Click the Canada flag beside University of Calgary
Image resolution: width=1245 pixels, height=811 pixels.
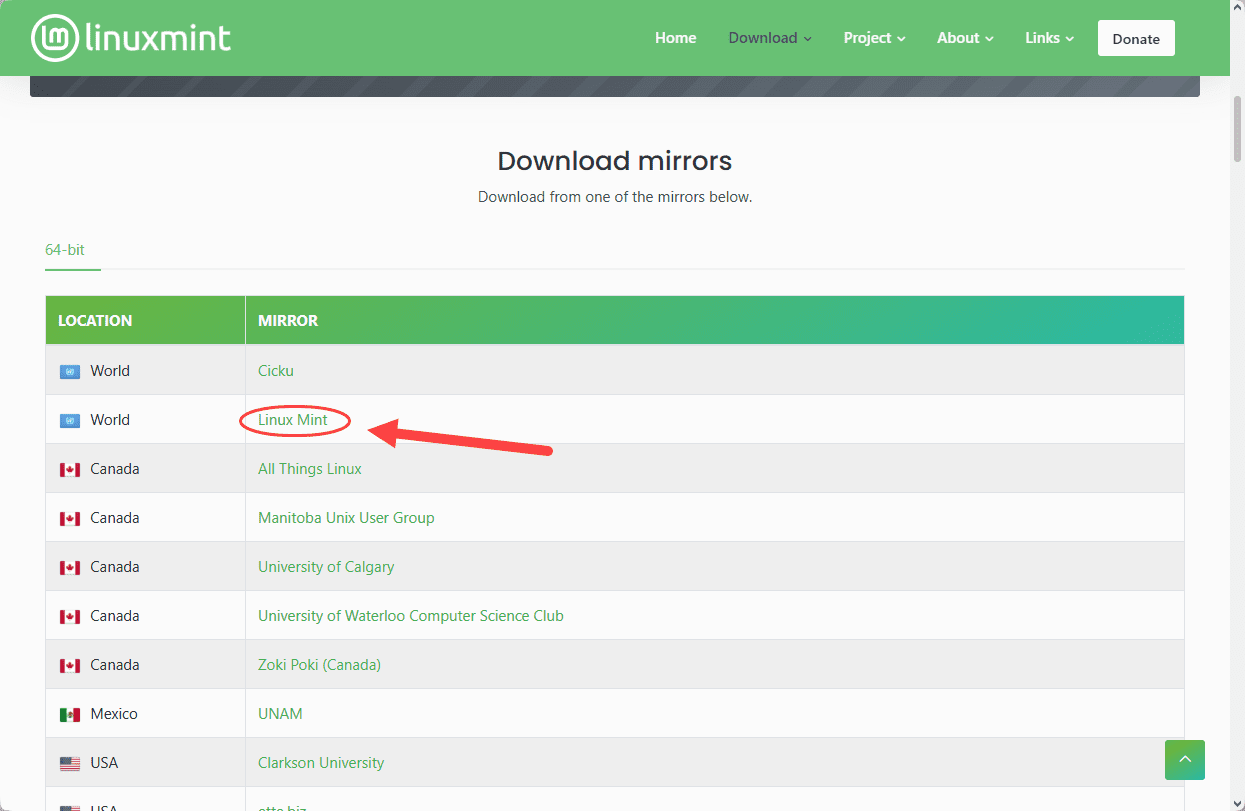click(69, 567)
